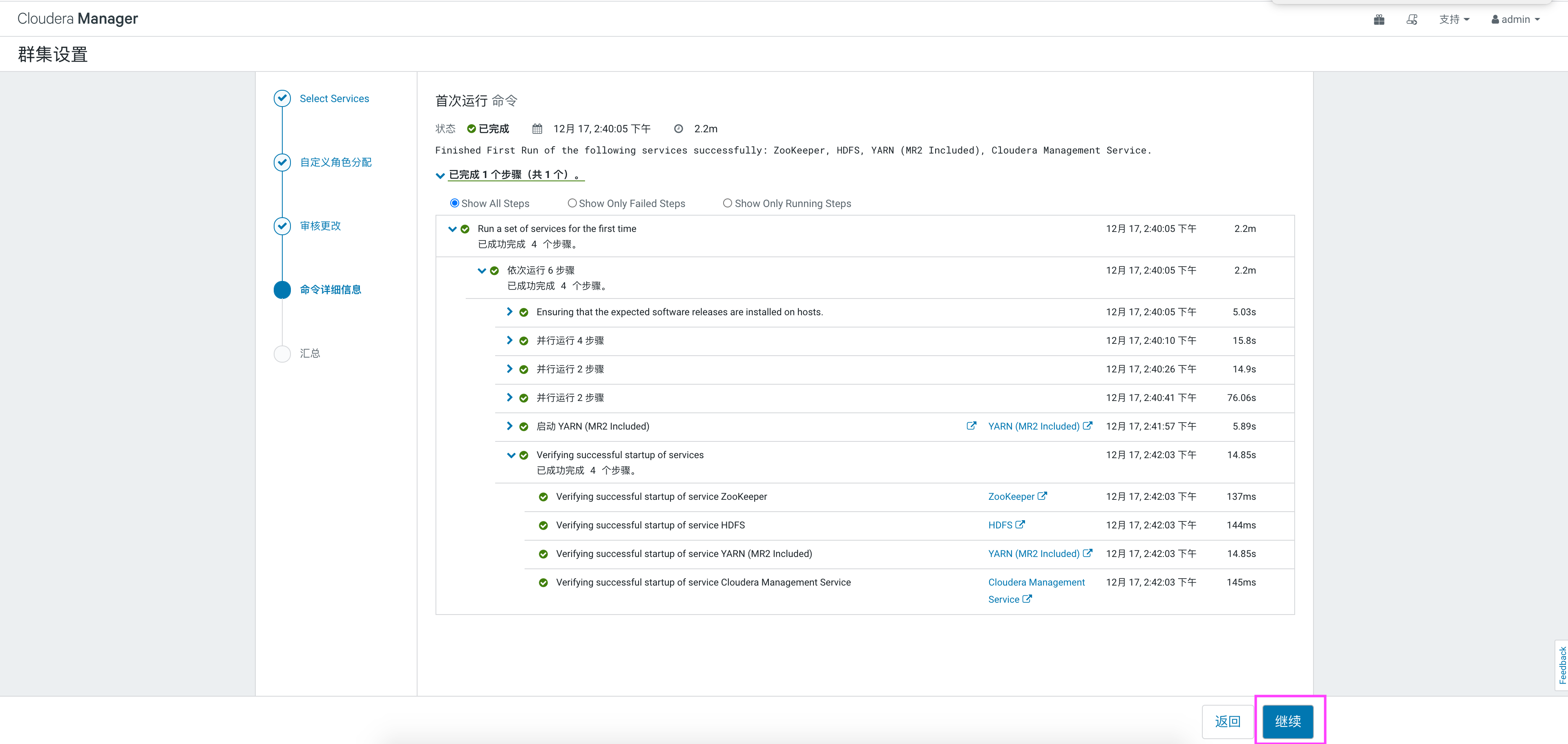
Task: Click the 返回 button
Action: coord(1227,722)
